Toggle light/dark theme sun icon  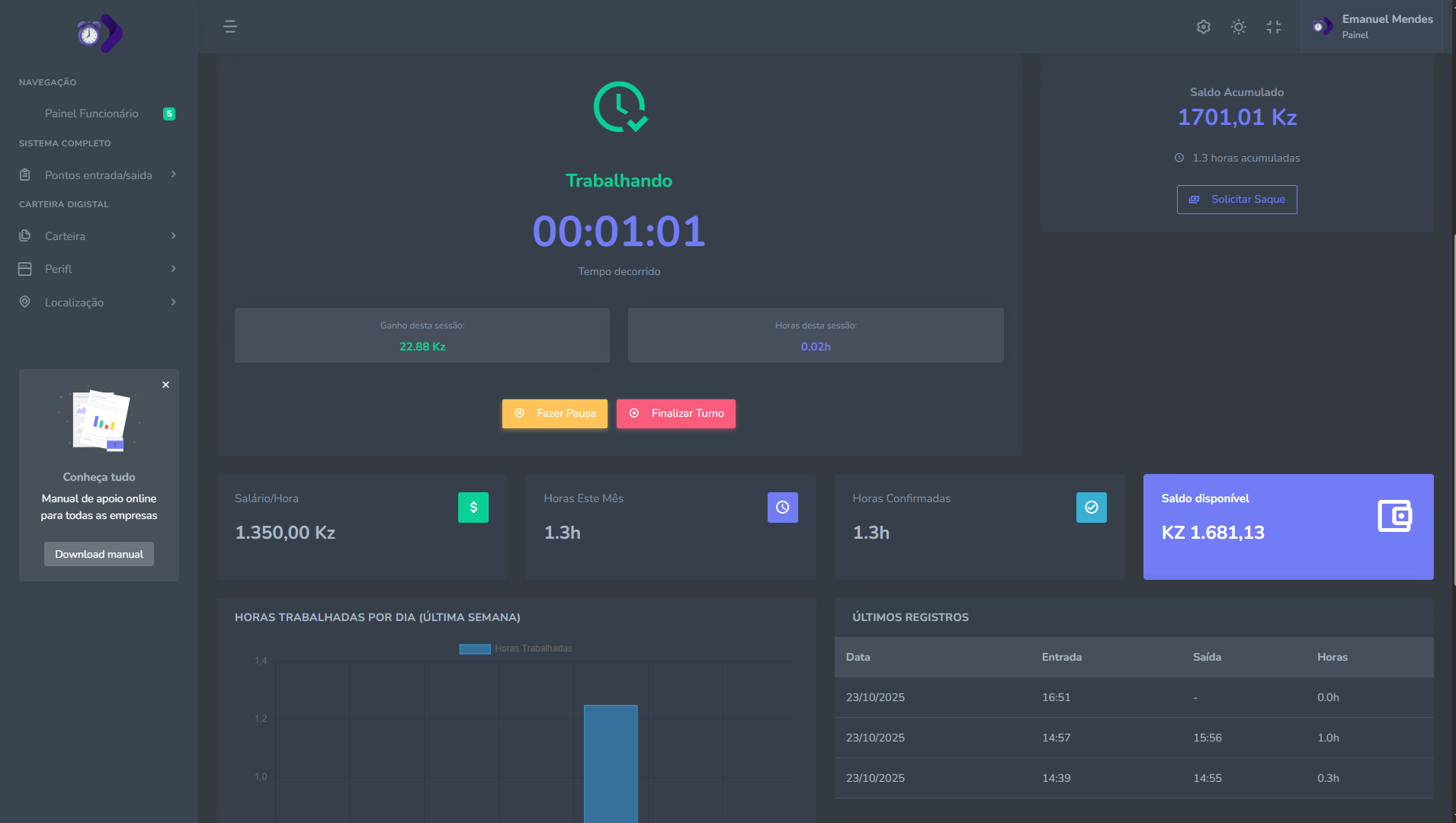[x=1238, y=27]
